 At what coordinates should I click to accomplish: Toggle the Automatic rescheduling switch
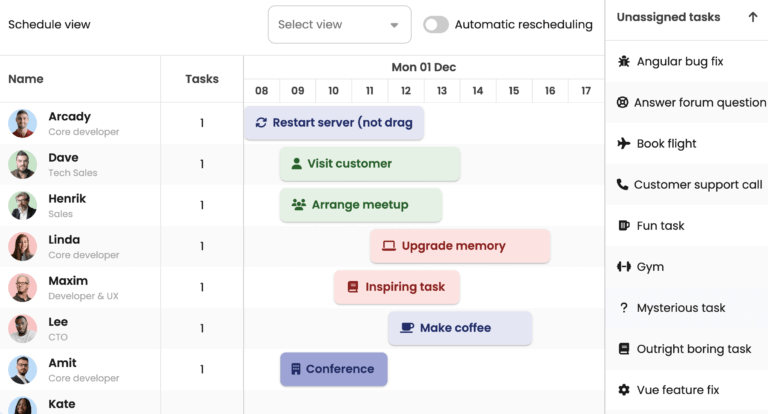pos(436,24)
